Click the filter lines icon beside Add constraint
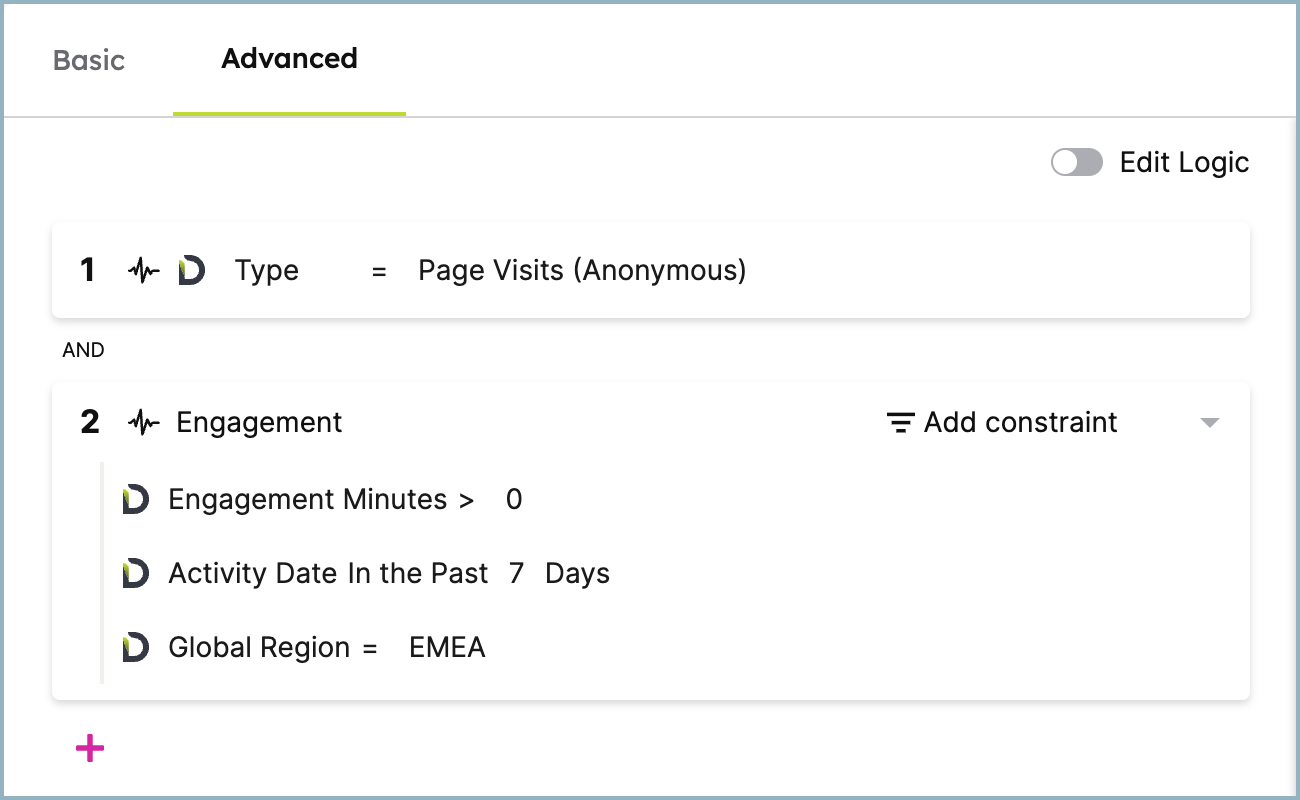Screen dimensions: 1300x800 (x=901, y=423)
